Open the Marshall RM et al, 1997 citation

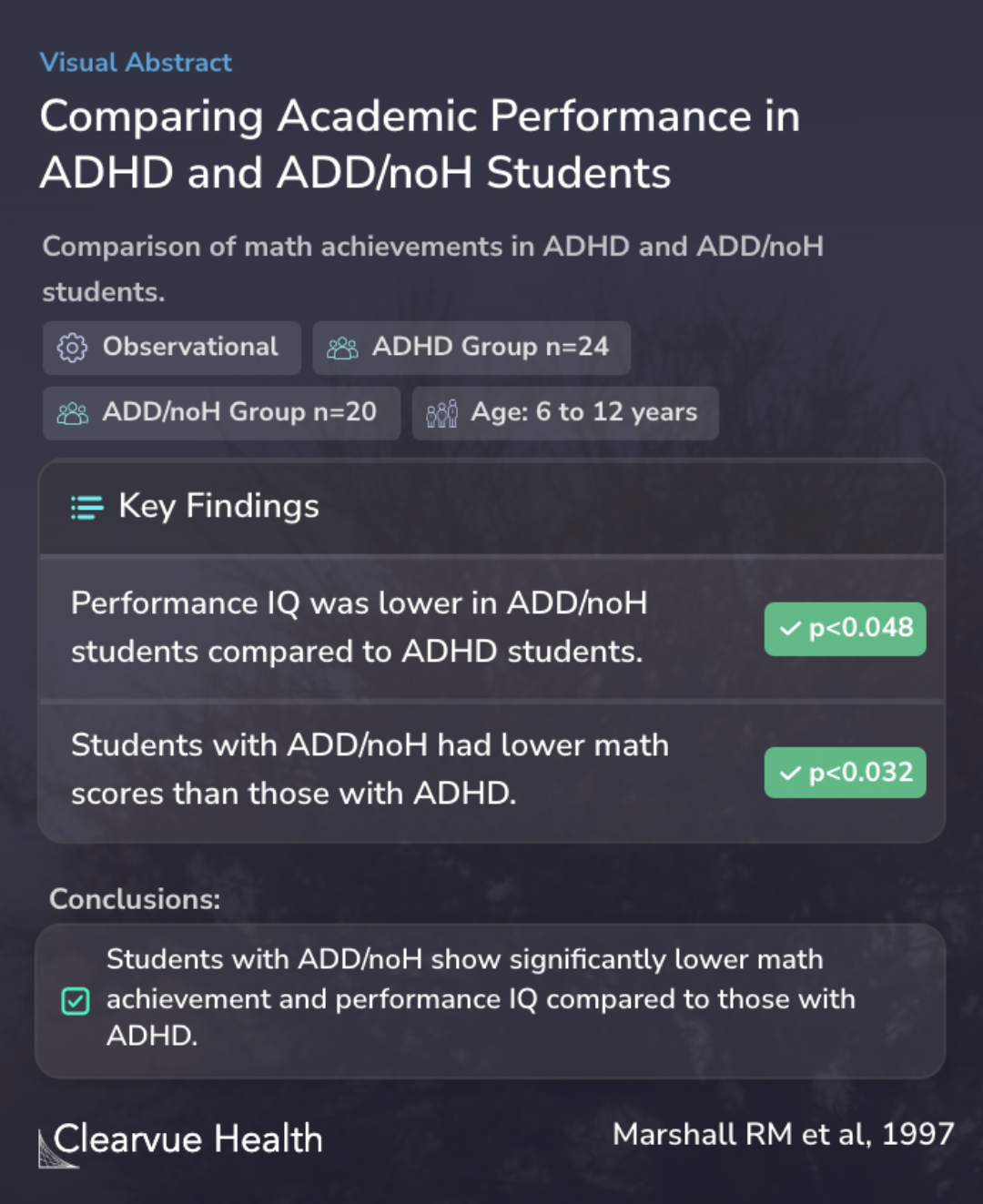(x=783, y=1134)
